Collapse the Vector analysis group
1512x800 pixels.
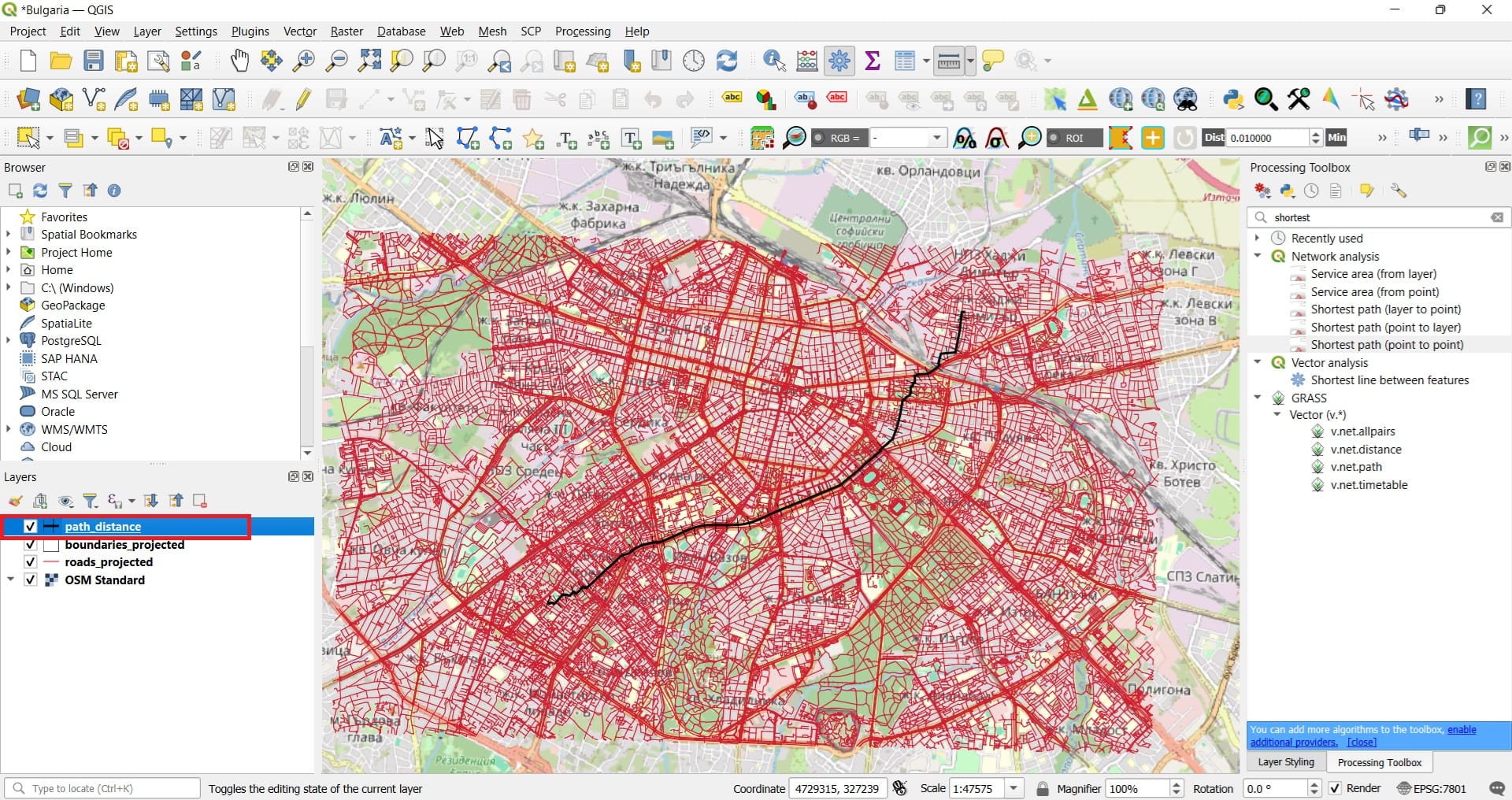click(x=1258, y=362)
